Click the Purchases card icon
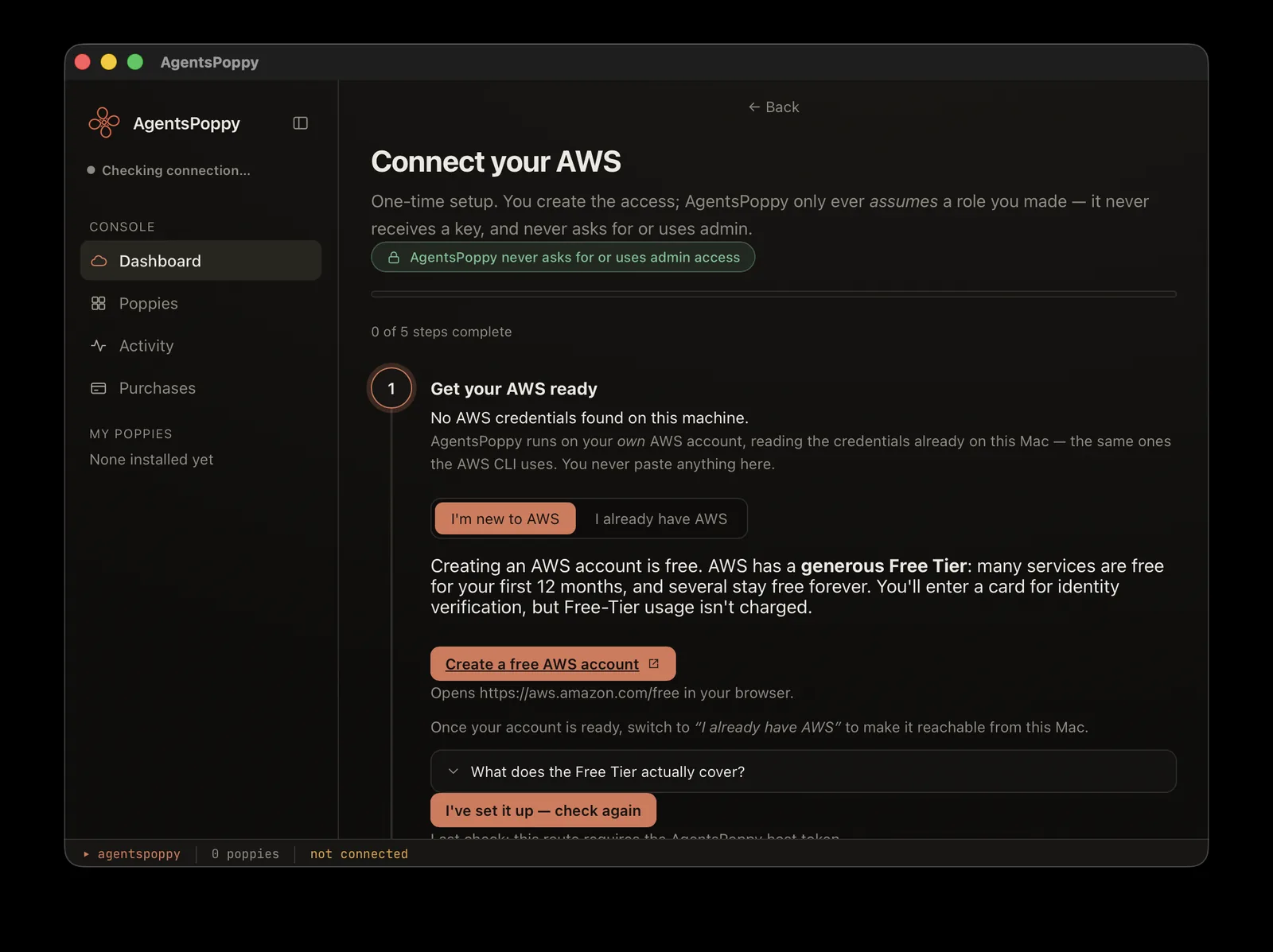The height and width of the screenshot is (952, 1273). (x=99, y=388)
